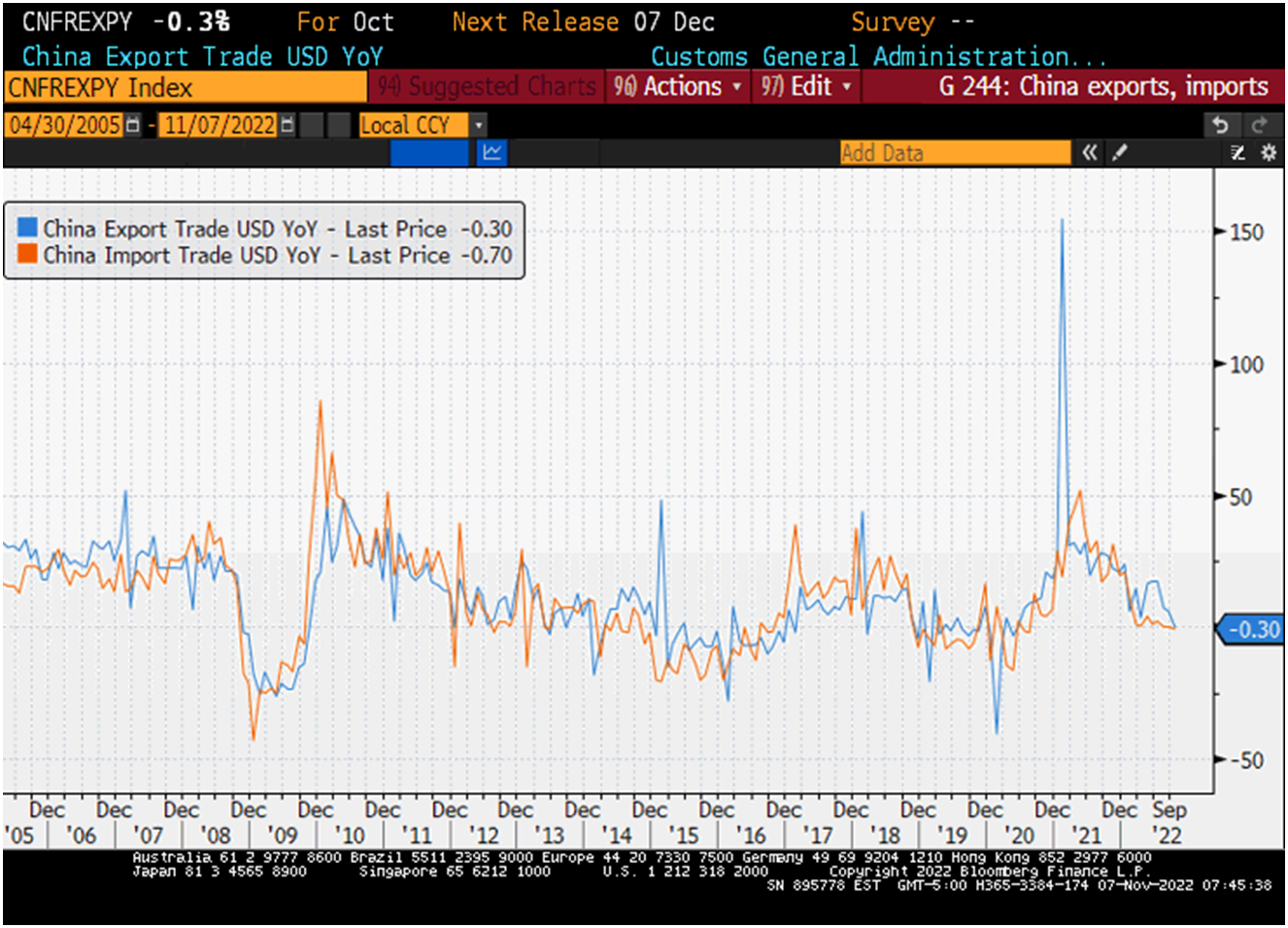Click the undo arrow icon
Image resolution: width=1288 pixels, height=928 pixels.
1220,125
